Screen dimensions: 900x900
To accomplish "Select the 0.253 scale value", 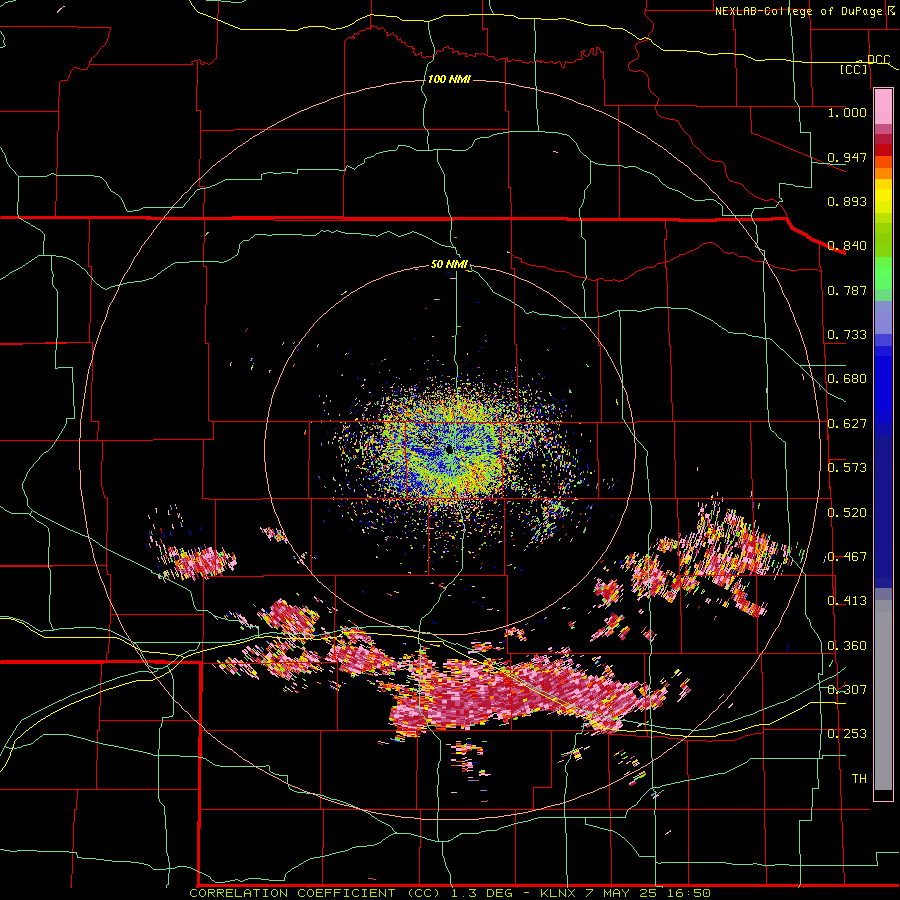I will pyautogui.click(x=847, y=734).
